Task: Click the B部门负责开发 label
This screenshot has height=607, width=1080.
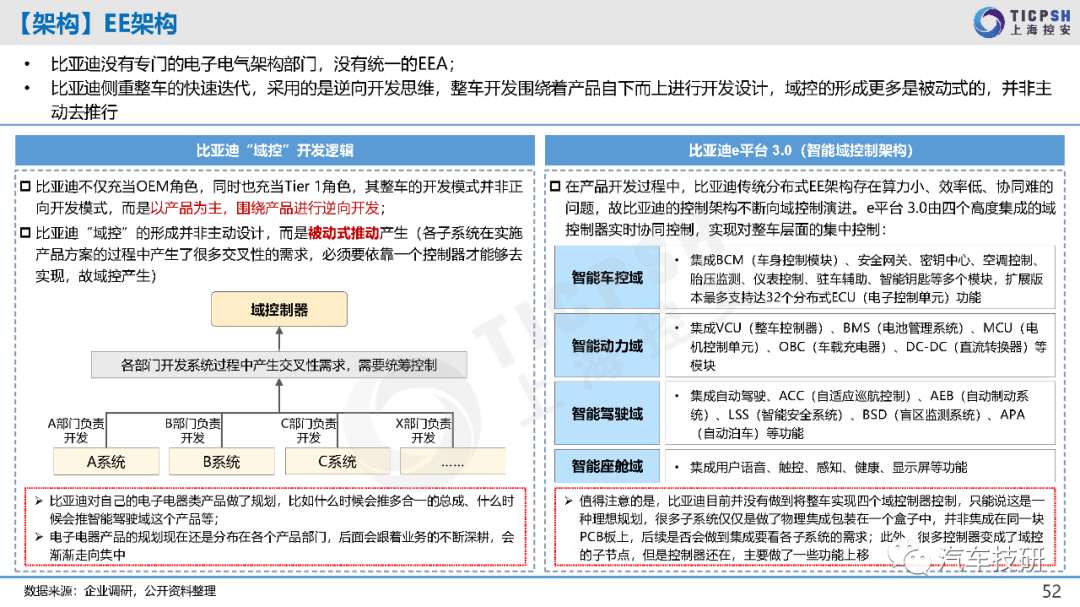Action: point(193,431)
